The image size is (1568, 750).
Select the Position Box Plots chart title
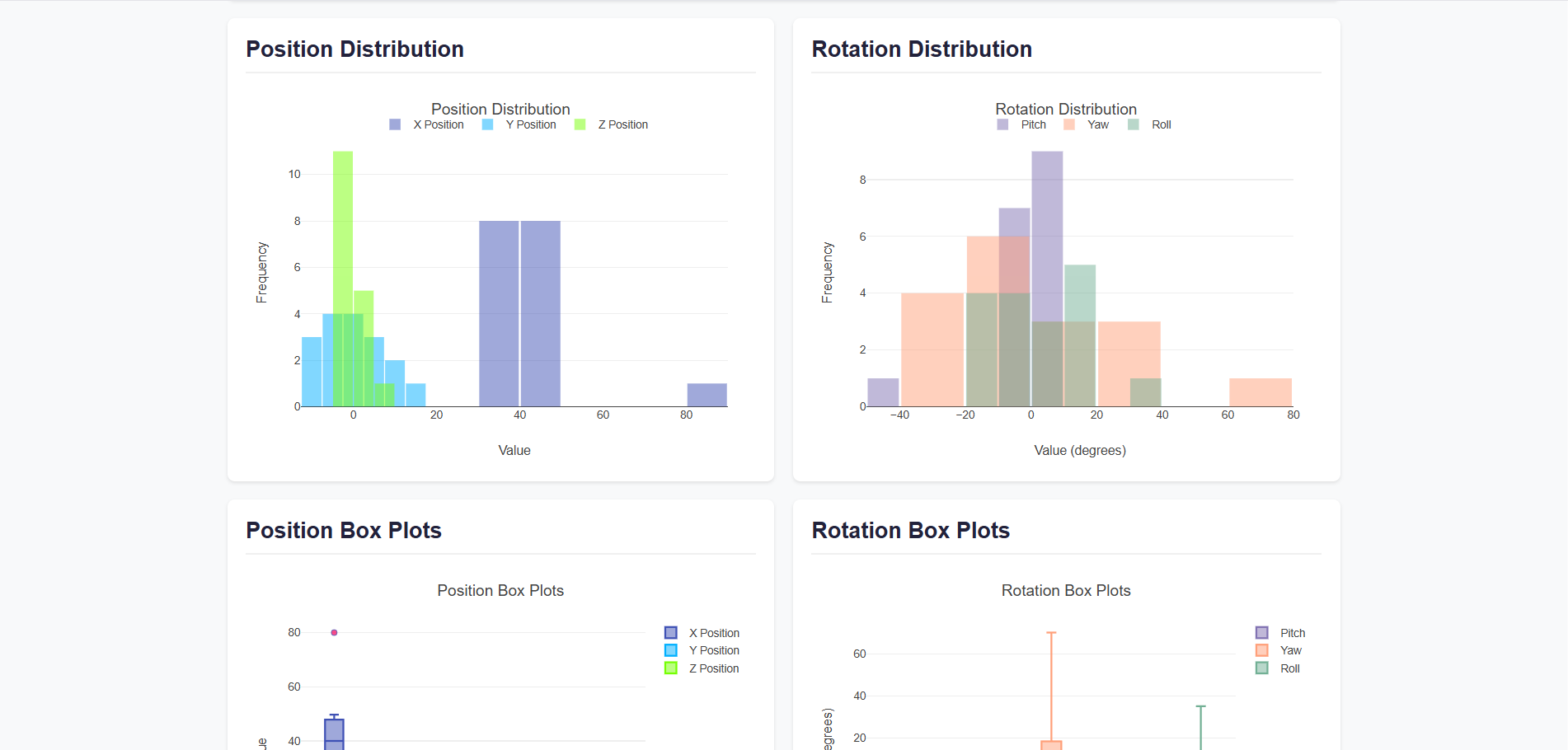(x=500, y=590)
